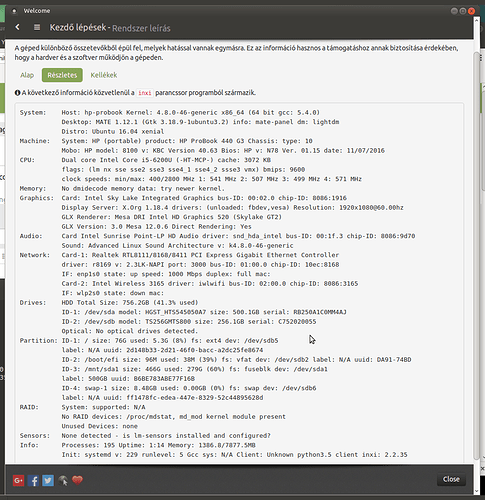The width and height of the screenshot is (485, 500).
Task: Click the inxi command label
Action: click(x=145, y=93)
